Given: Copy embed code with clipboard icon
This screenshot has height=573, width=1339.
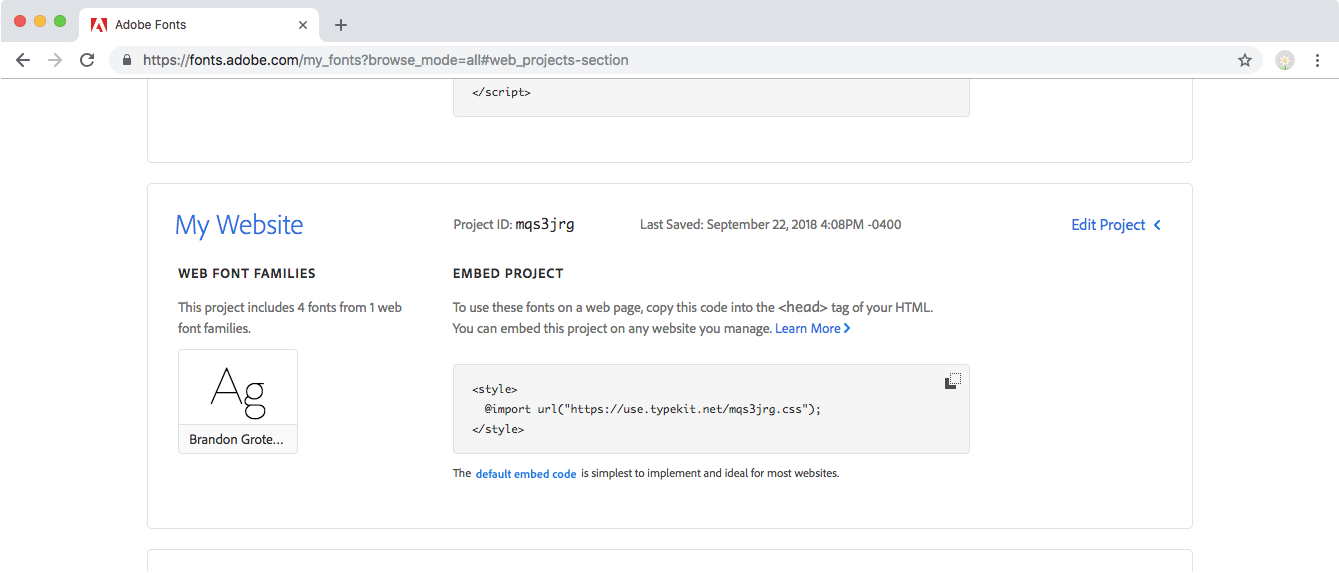Looking at the screenshot, I should (953, 381).
